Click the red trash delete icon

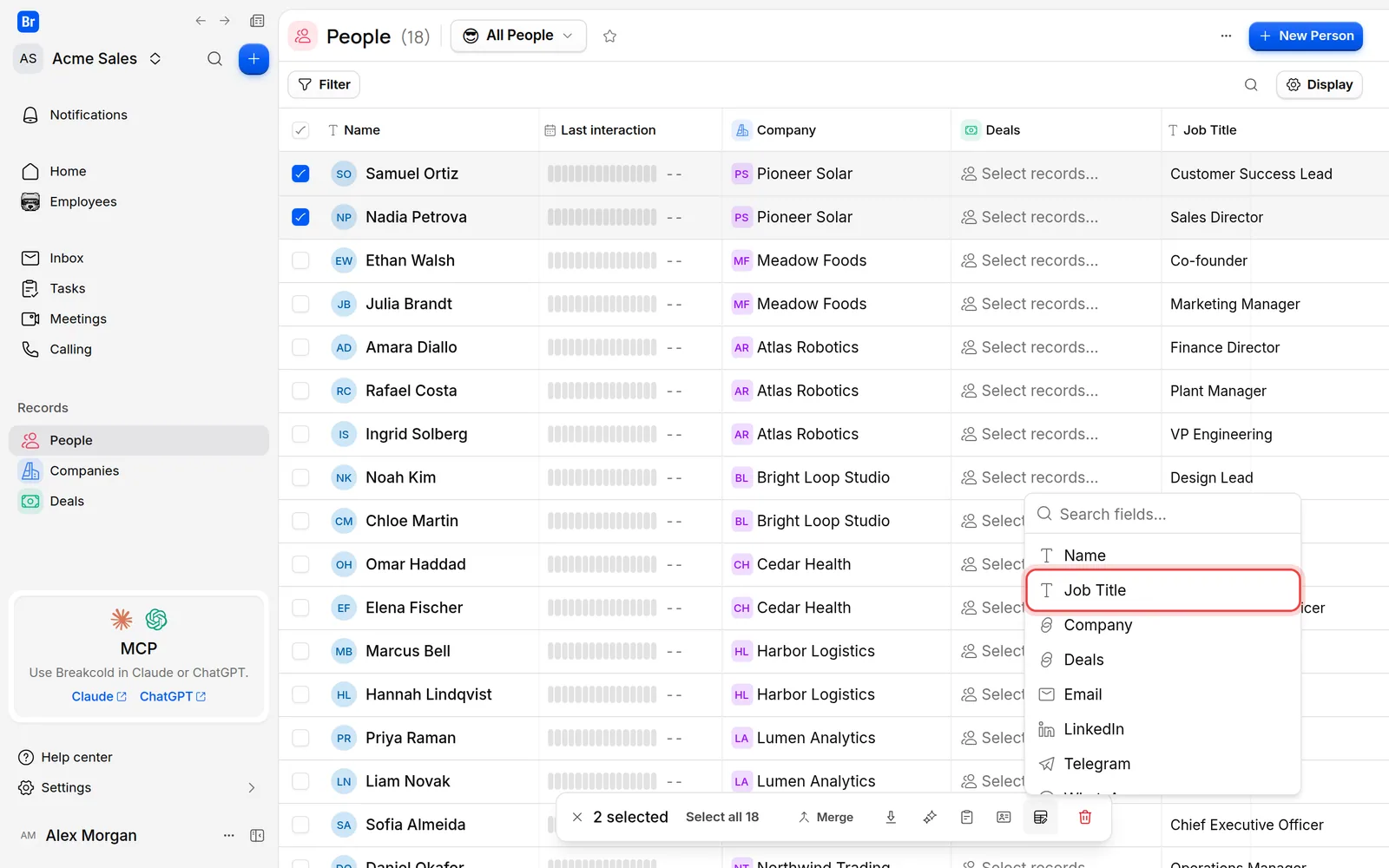[1084, 817]
